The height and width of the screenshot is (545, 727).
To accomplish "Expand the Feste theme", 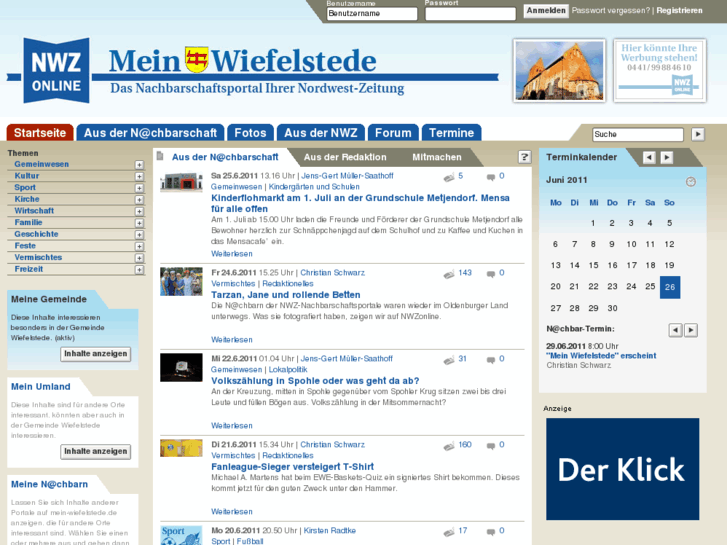I will [x=139, y=246].
